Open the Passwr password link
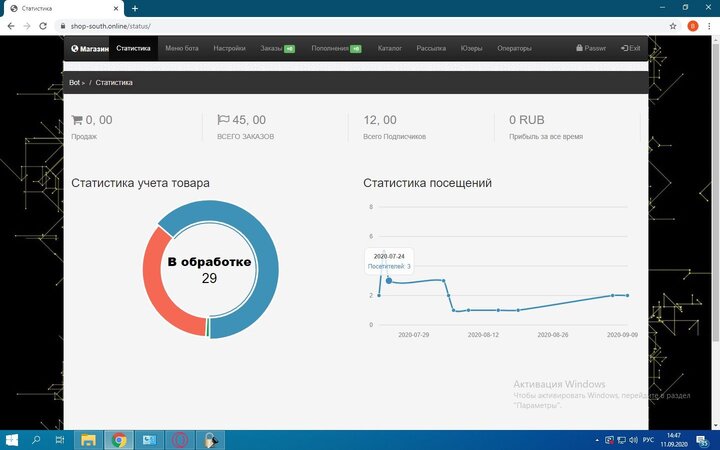 pos(591,48)
